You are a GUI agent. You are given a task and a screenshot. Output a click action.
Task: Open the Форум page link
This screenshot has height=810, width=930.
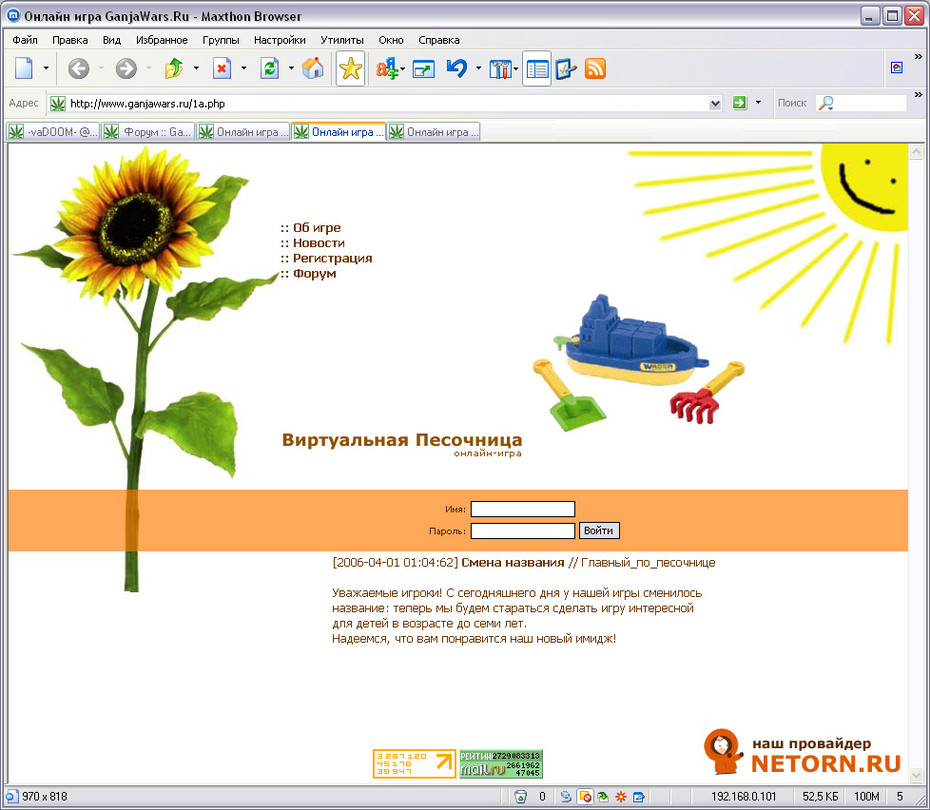pyautogui.click(x=314, y=274)
